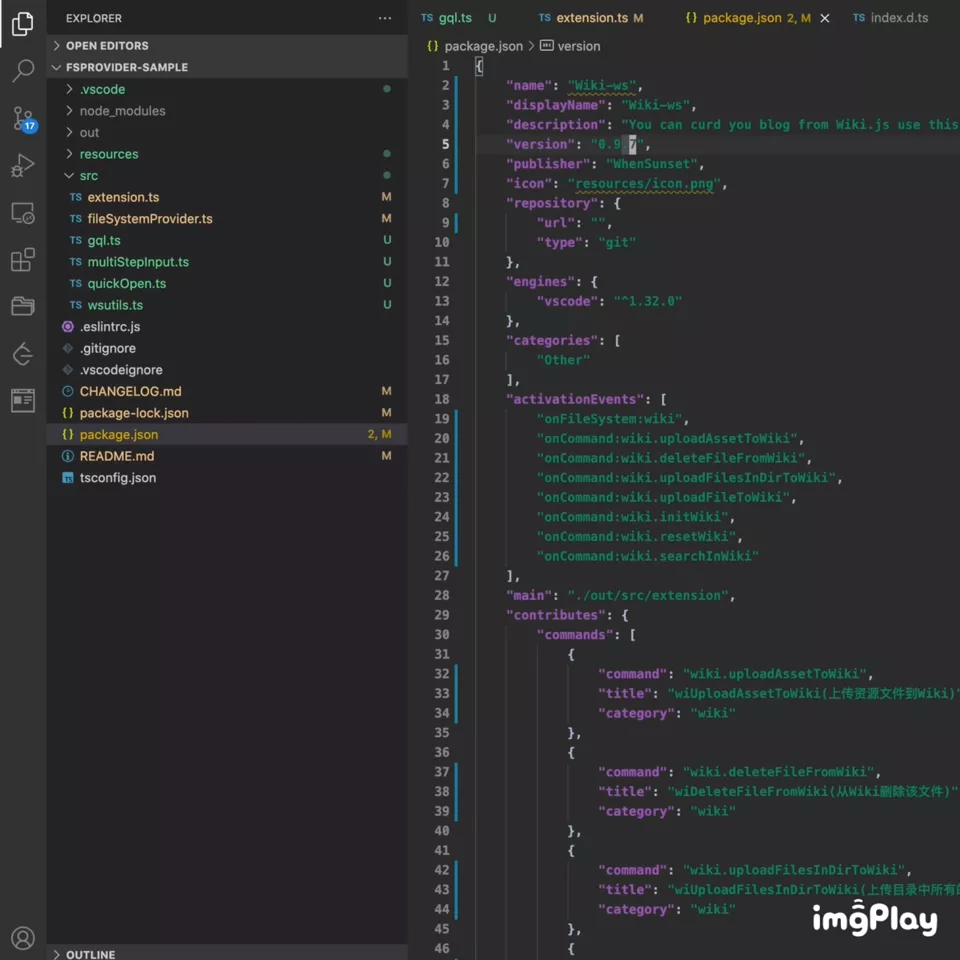The image size is (960, 960).
Task: Open package-lock.json file
Action: pyautogui.click(x=227, y=413)
